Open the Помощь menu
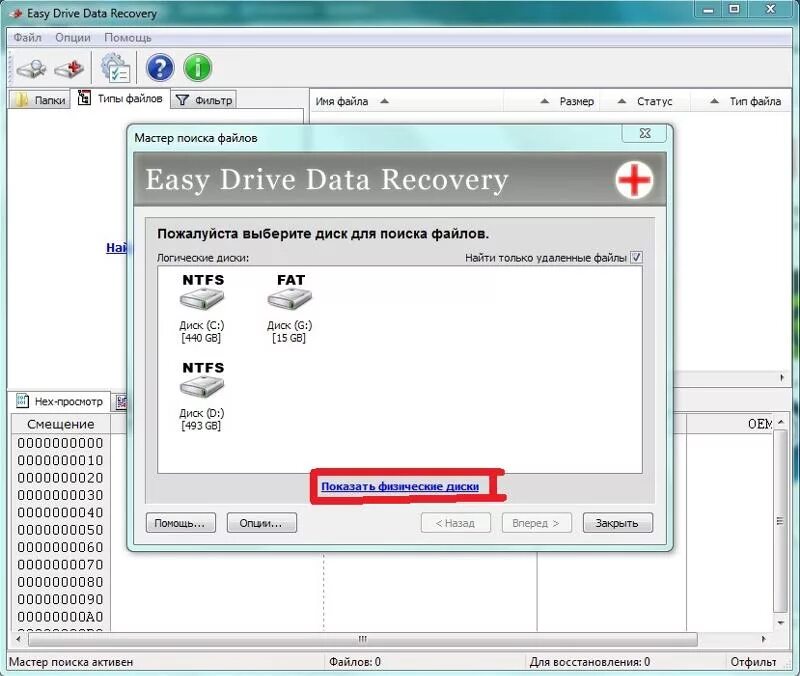800x676 pixels. 128,38
